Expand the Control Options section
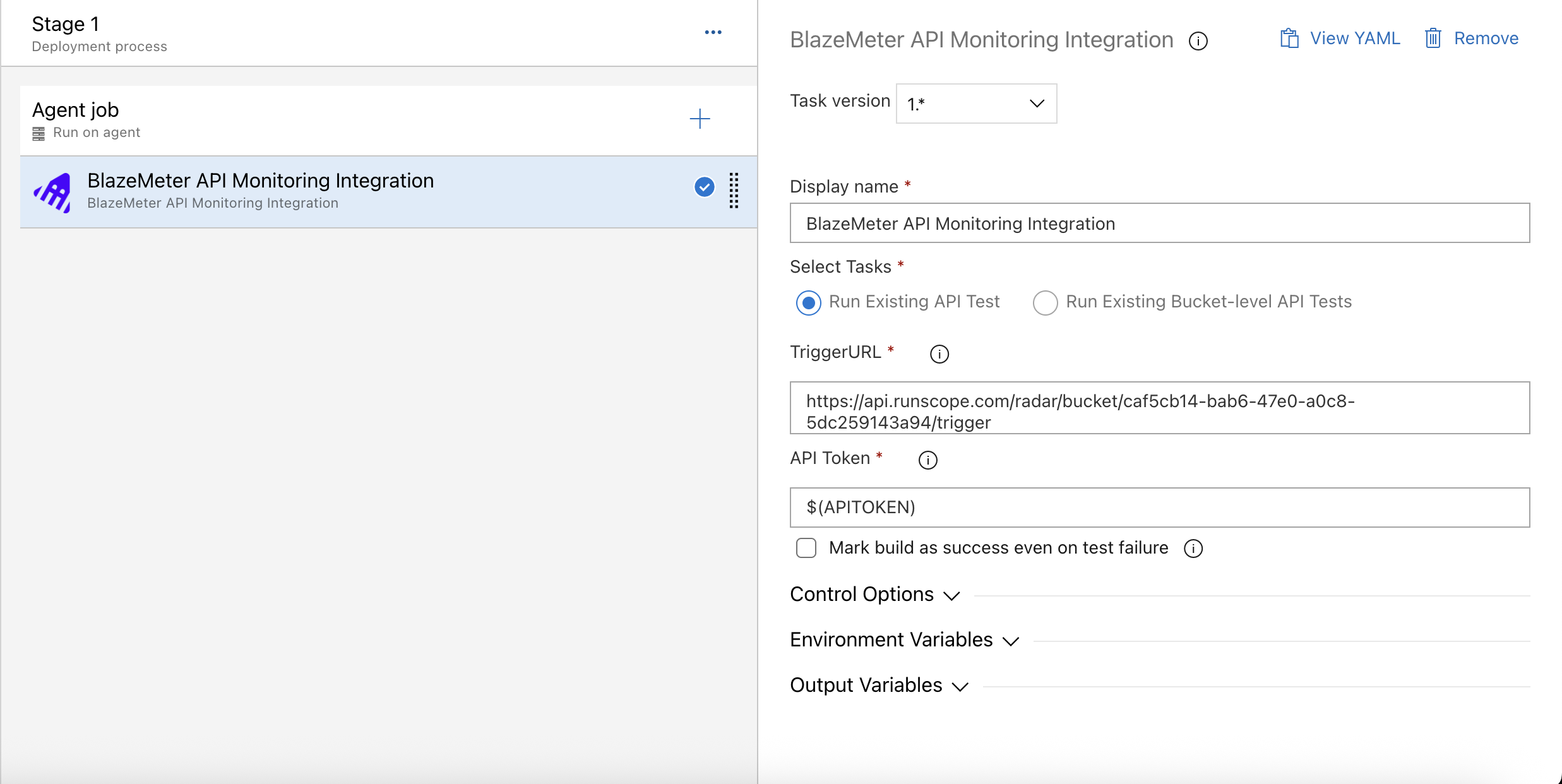Viewport: 1562px width, 784px height. point(874,595)
